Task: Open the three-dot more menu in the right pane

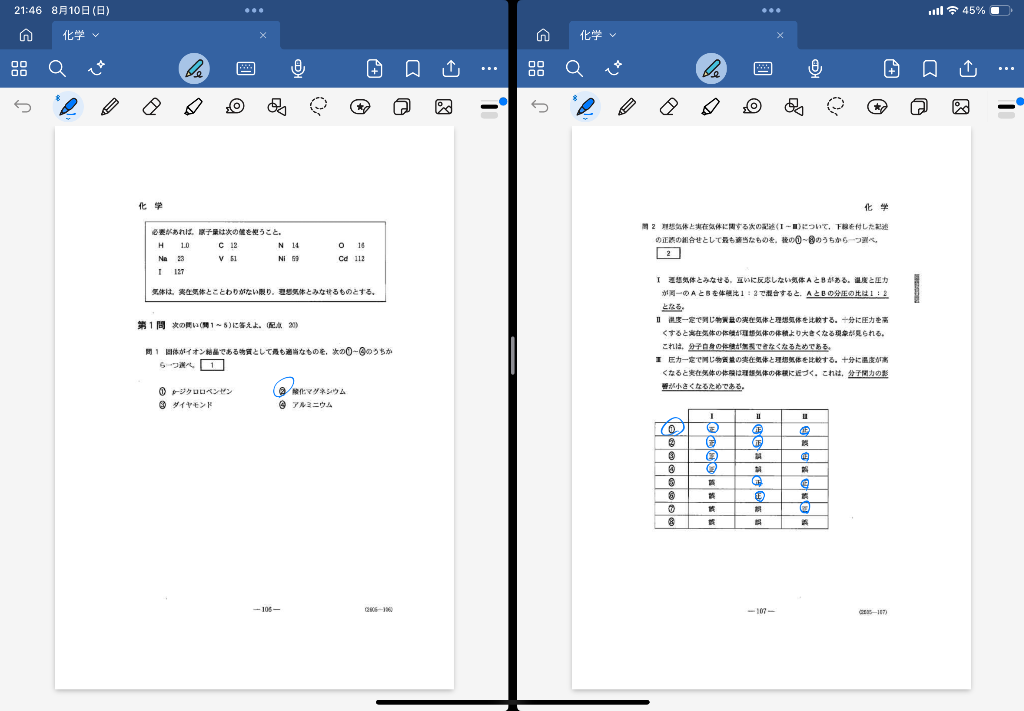Action: (x=1005, y=69)
